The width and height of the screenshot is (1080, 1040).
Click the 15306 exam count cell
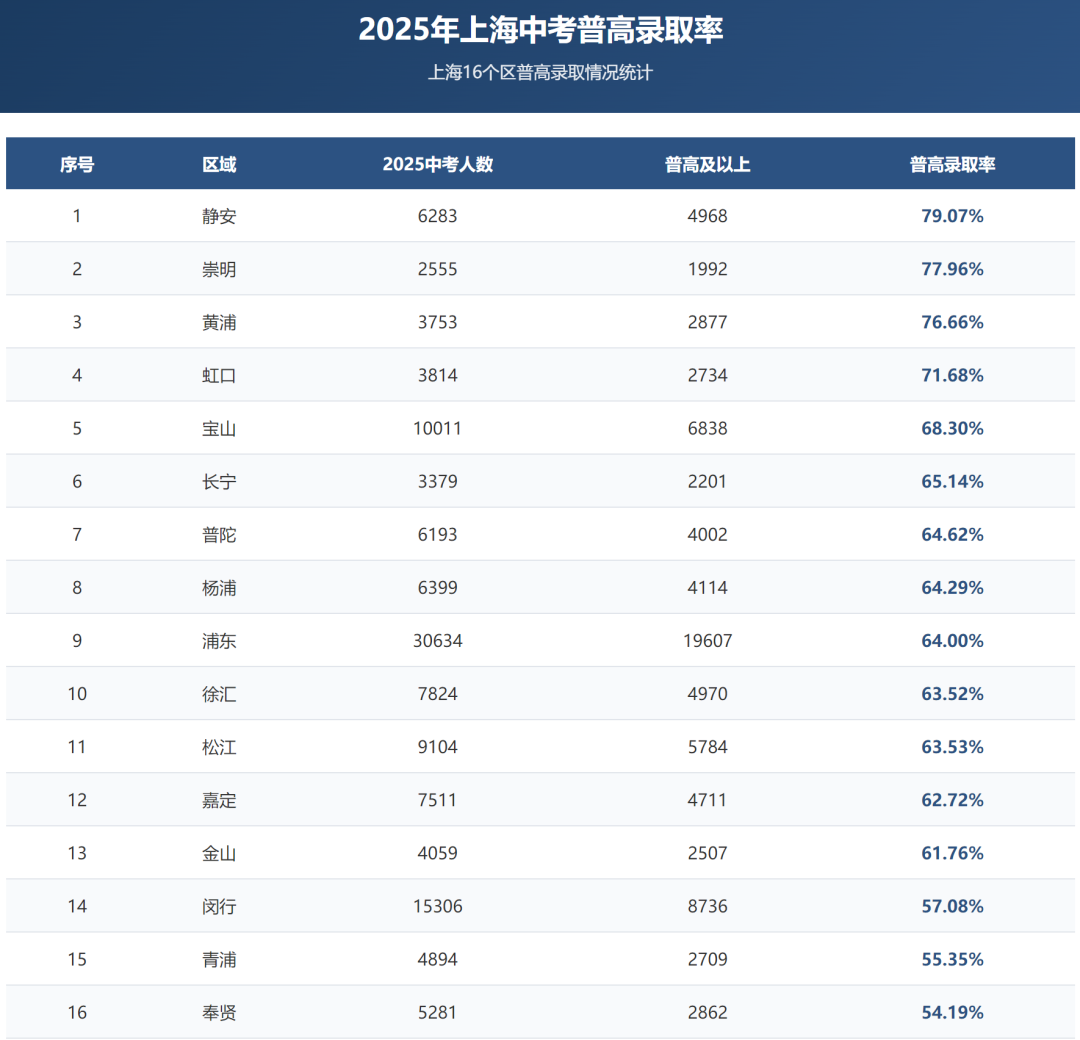(x=437, y=907)
